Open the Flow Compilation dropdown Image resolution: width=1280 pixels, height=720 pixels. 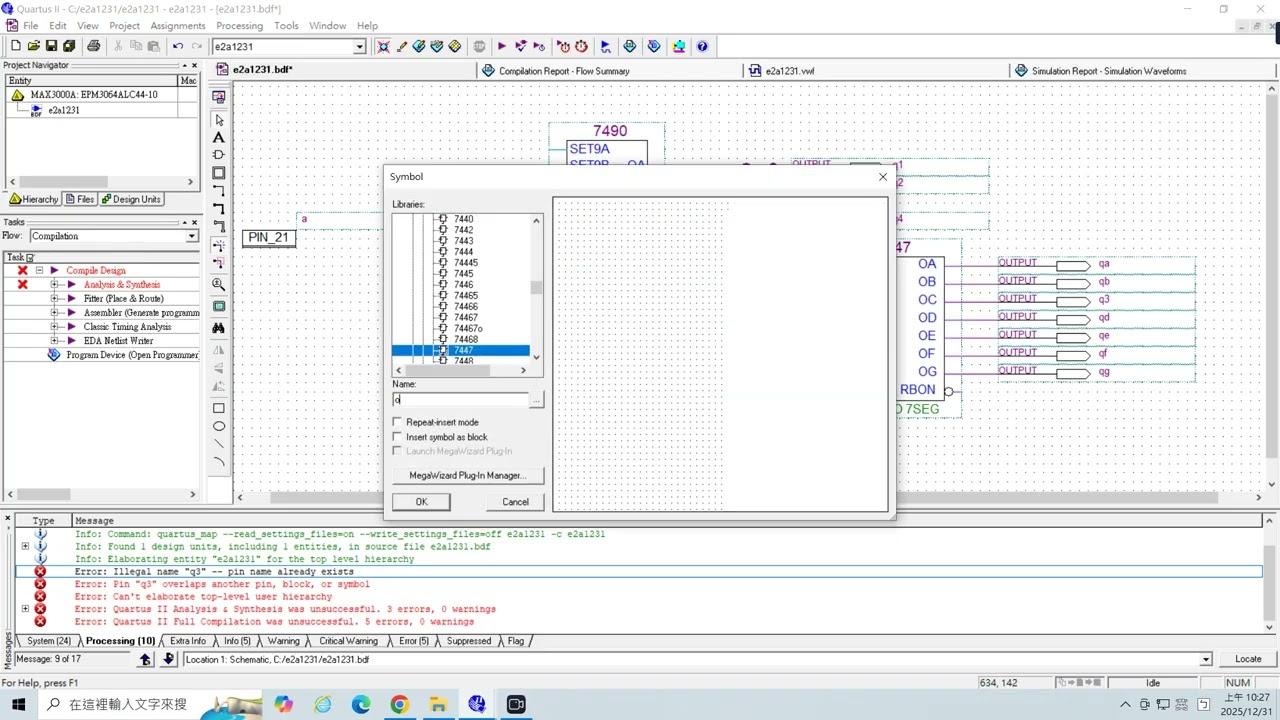[192, 236]
